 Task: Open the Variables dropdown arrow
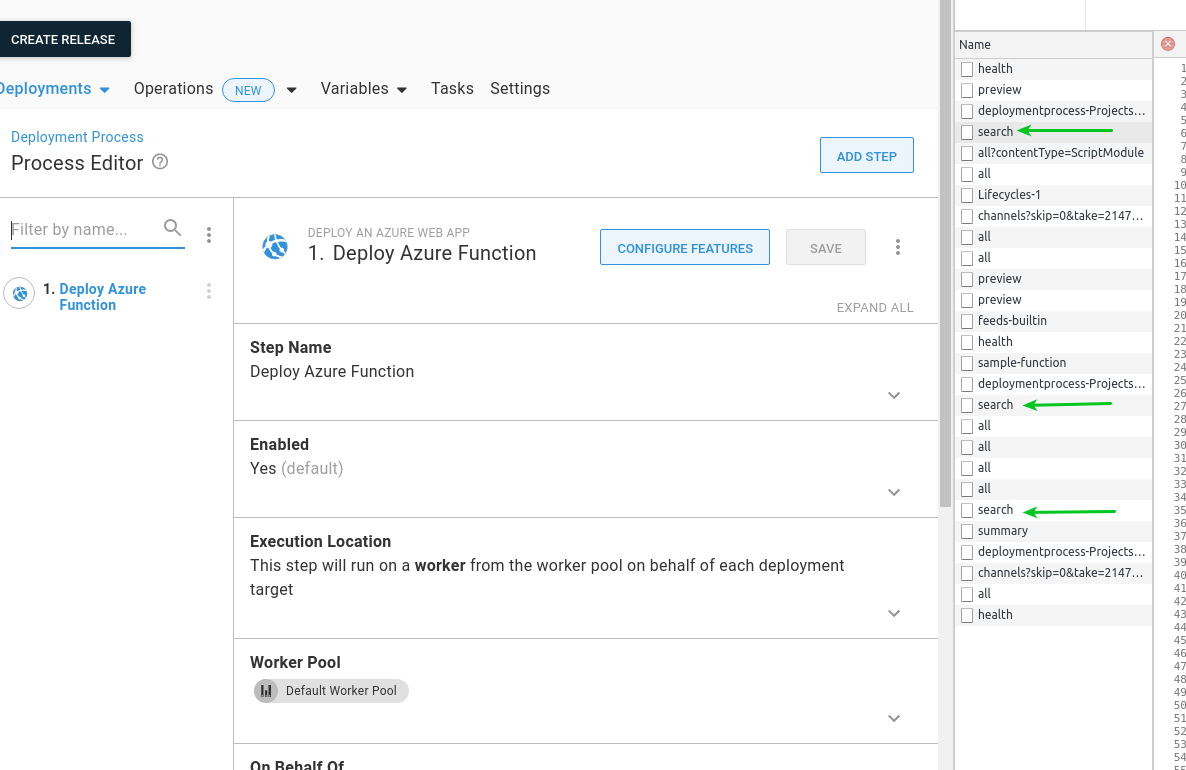click(402, 90)
